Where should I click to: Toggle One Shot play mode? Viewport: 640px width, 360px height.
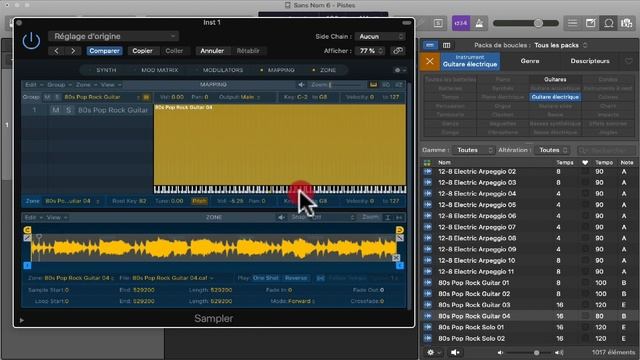point(265,278)
